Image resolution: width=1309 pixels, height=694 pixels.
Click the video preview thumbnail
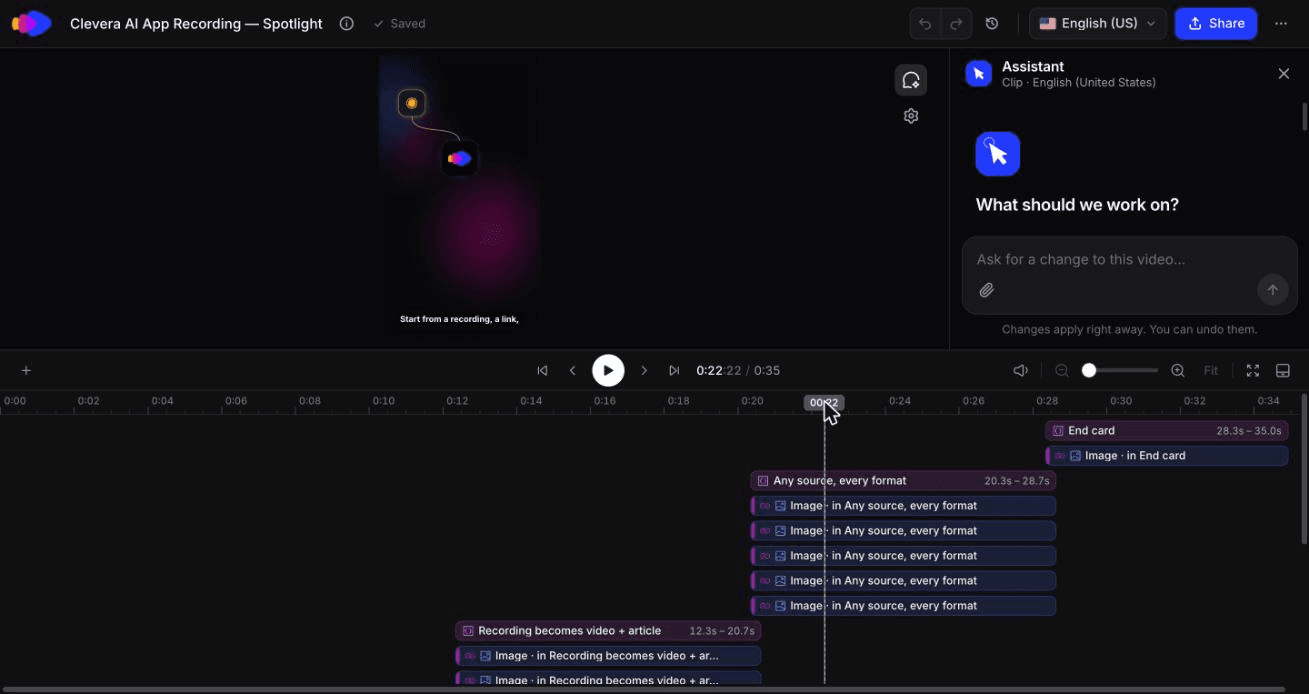(459, 195)
